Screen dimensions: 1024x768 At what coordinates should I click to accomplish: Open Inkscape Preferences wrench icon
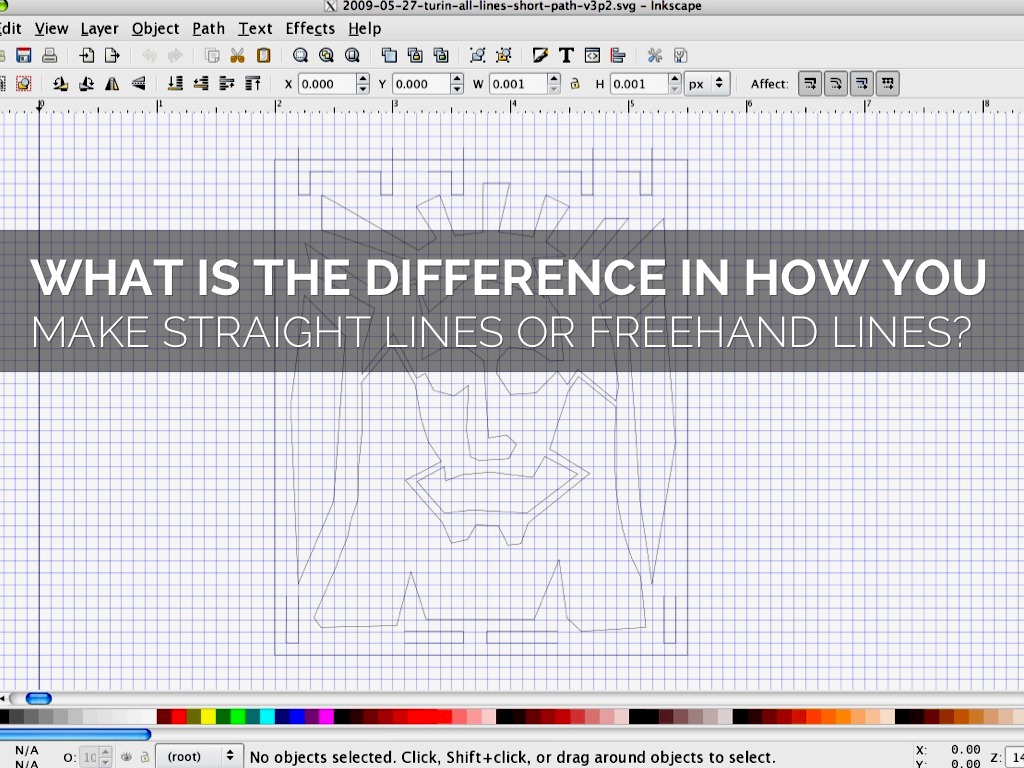(655, 56)
